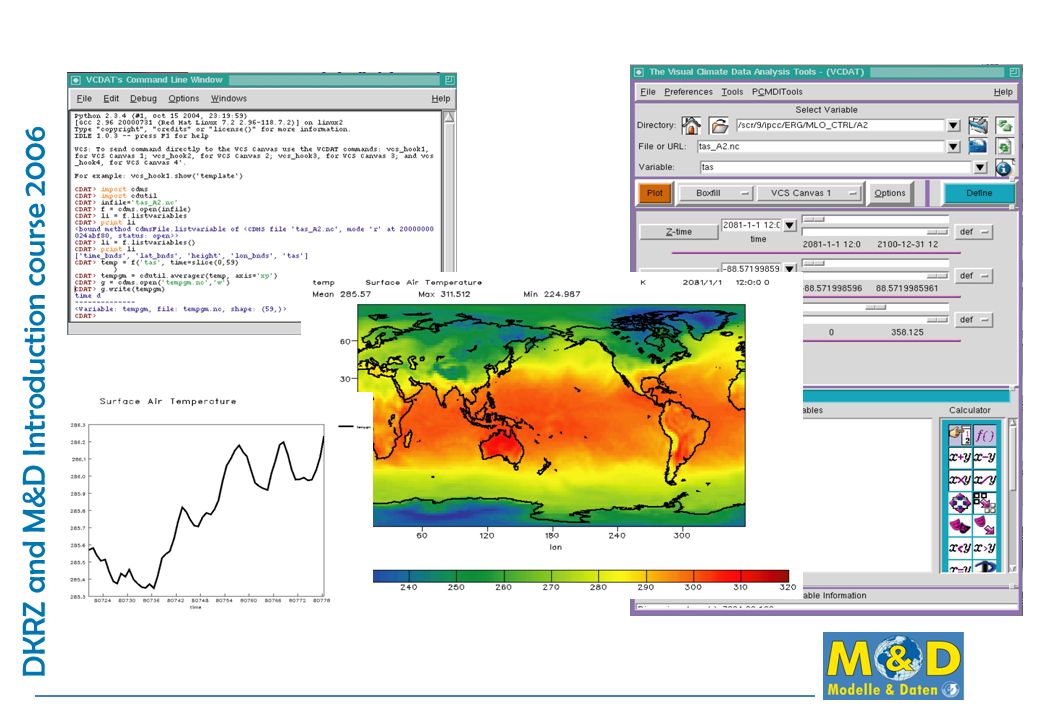Image resolution: width=1040 pixels, height=720 pixels.
Task: Open the def menu beside 88.571998596 values
Action: (974, 276)
